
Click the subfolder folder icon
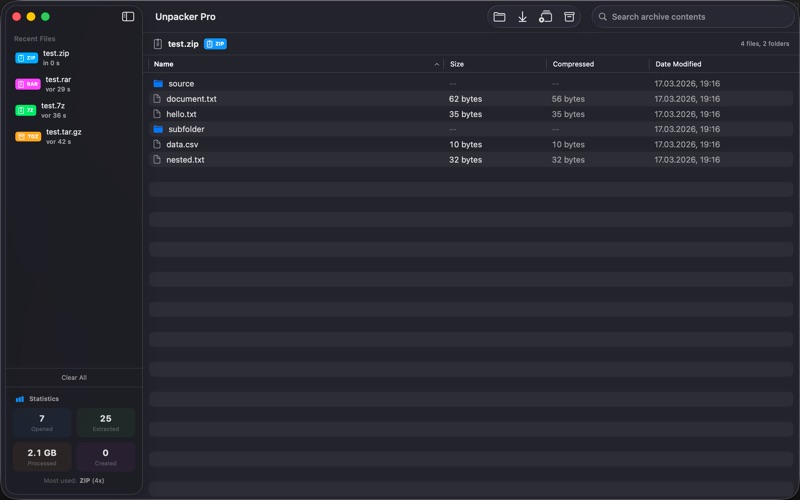click(158, 129)
